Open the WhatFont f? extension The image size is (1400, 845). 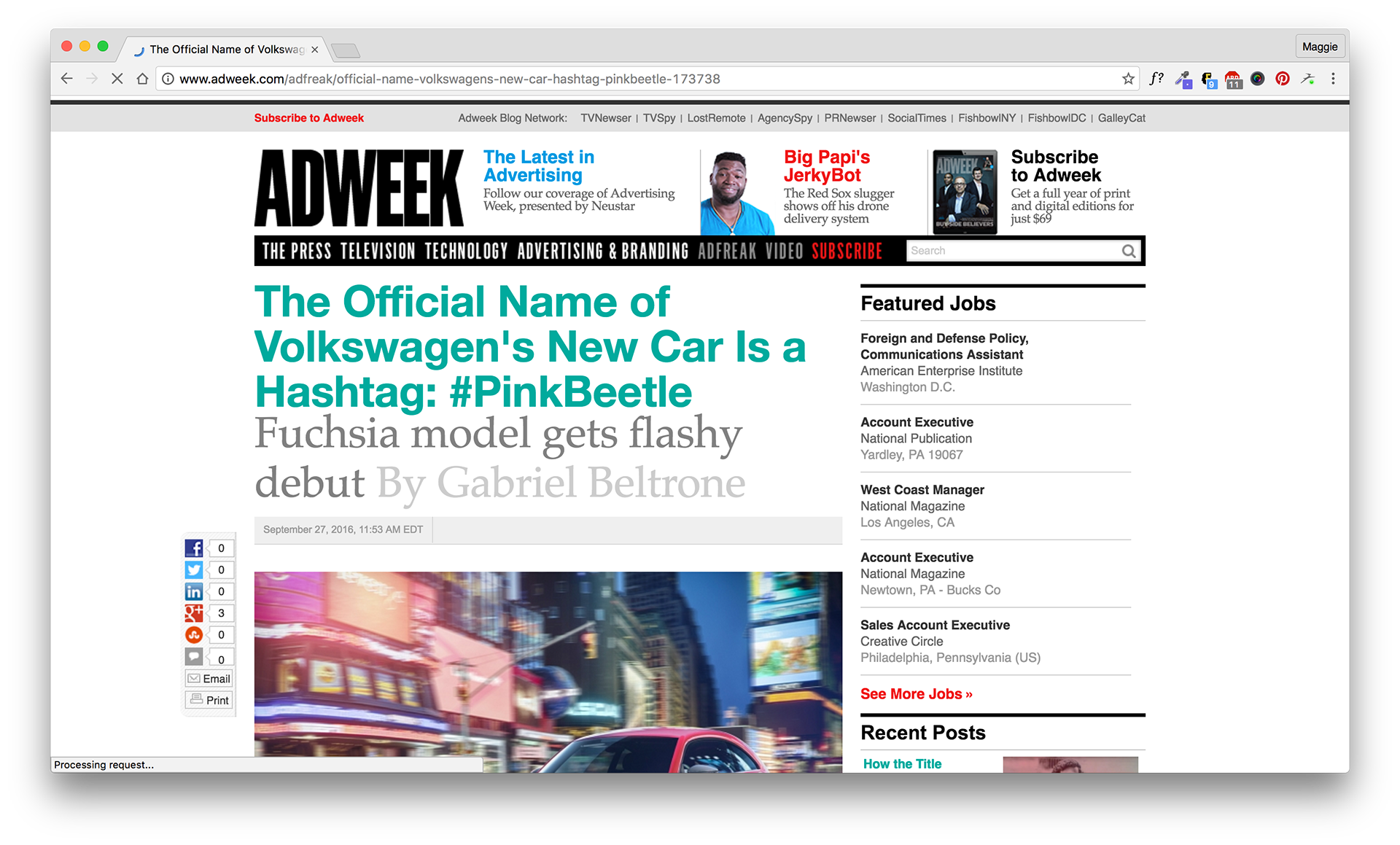(1156, 79)
